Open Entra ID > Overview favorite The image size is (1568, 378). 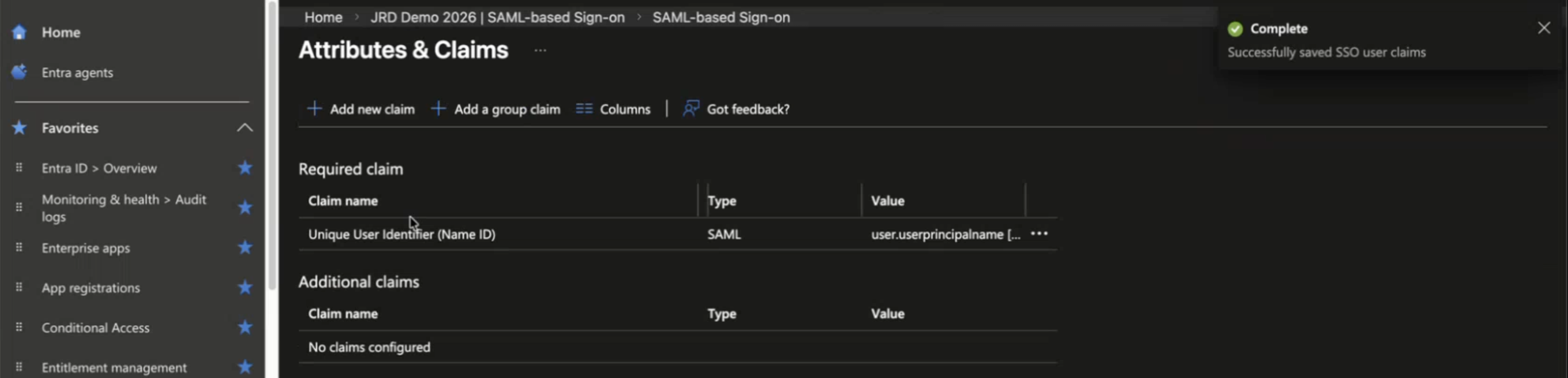click(x=98, y=168)
